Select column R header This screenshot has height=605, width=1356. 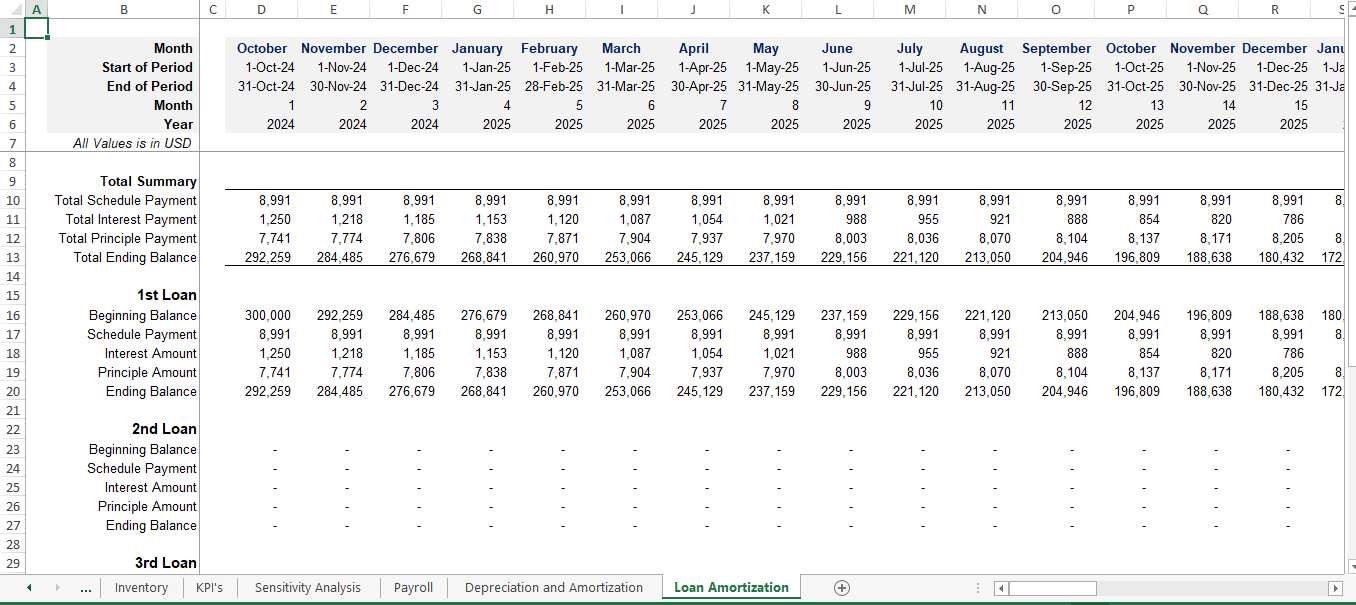[1275, 9]
